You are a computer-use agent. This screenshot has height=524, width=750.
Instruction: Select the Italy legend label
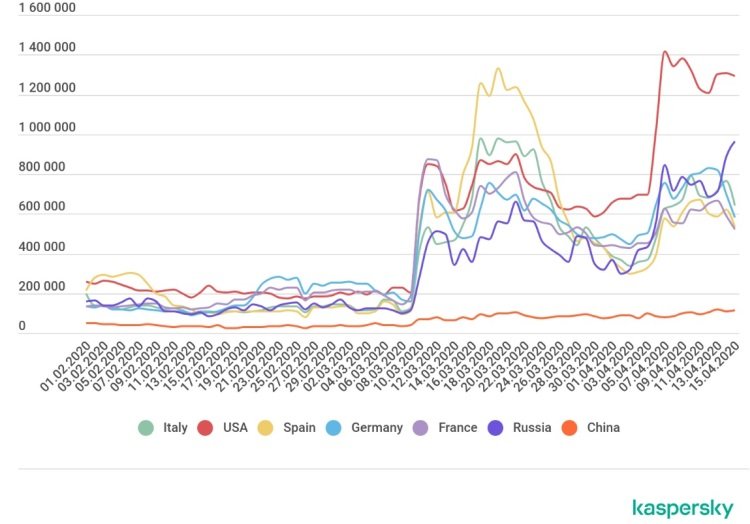coord(175,427)
